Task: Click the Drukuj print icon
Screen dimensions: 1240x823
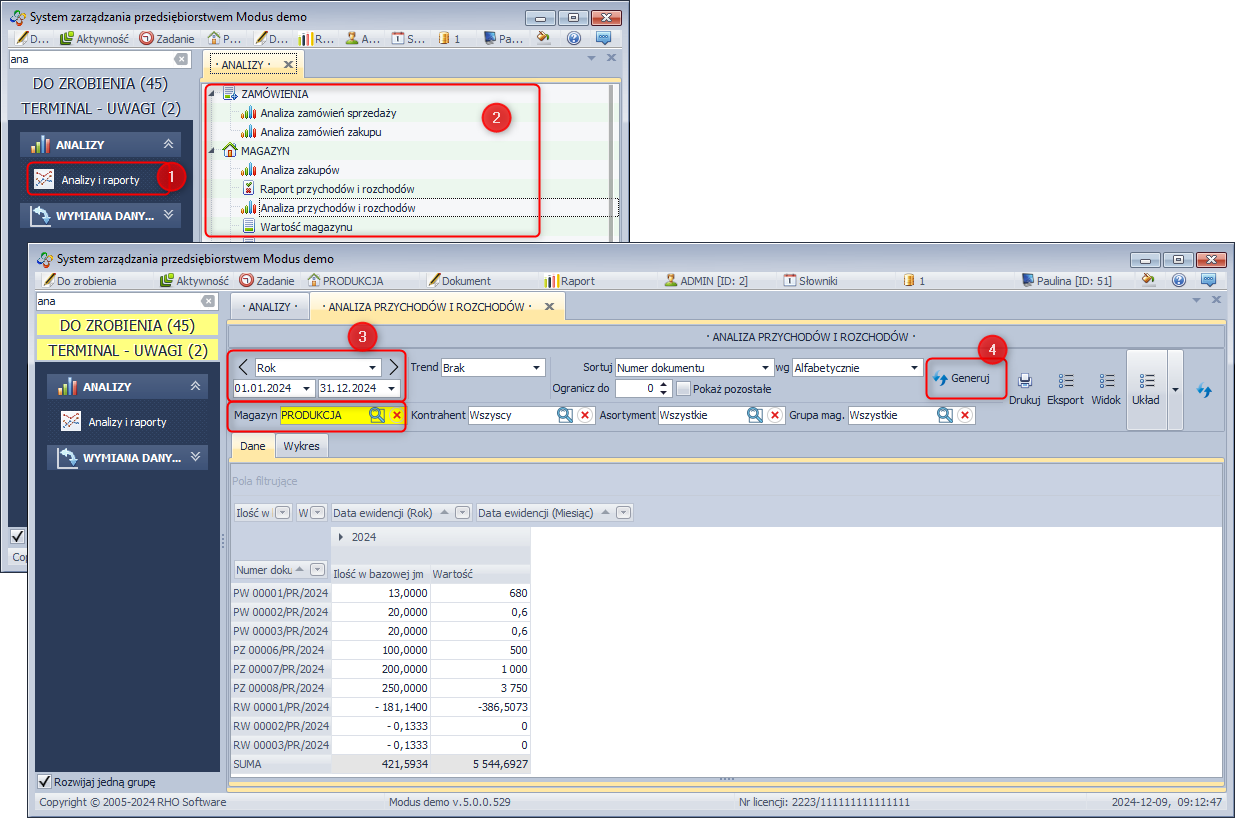Action: [1025, 381]
